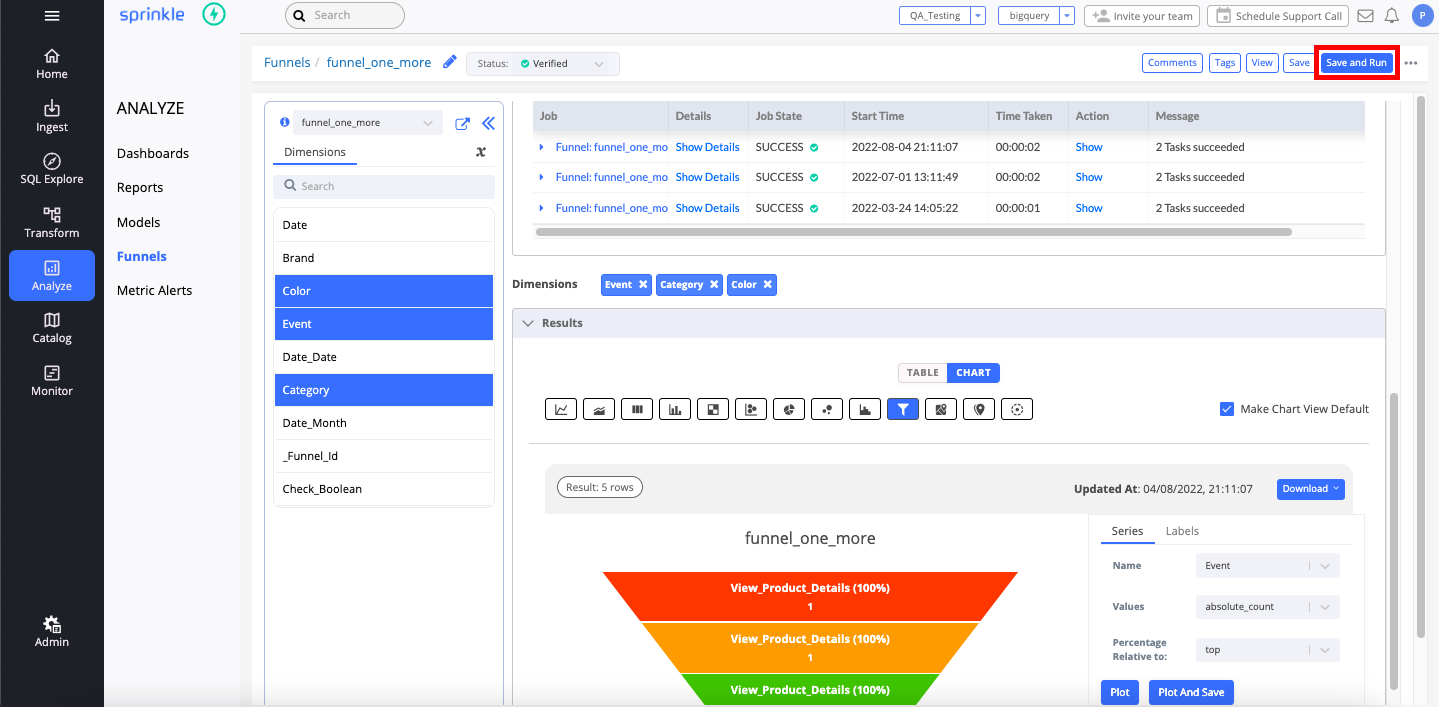Screen dimensions: 1439x707
Task: Click the pencil icon to rename funnel
Action: coord(450,62)
